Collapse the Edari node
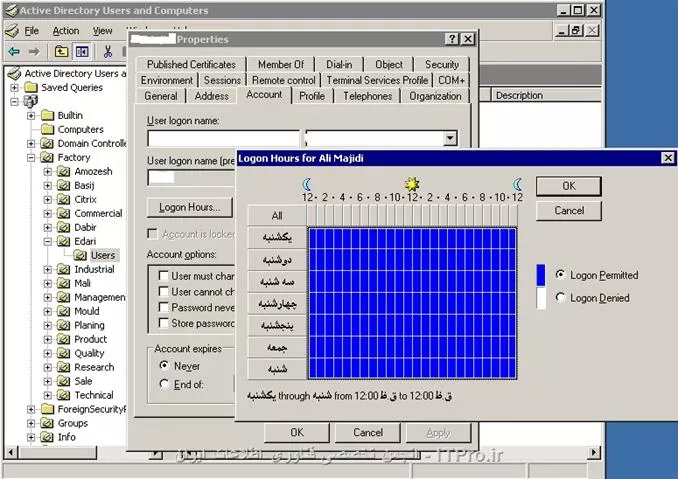 [x=48, y=241]
